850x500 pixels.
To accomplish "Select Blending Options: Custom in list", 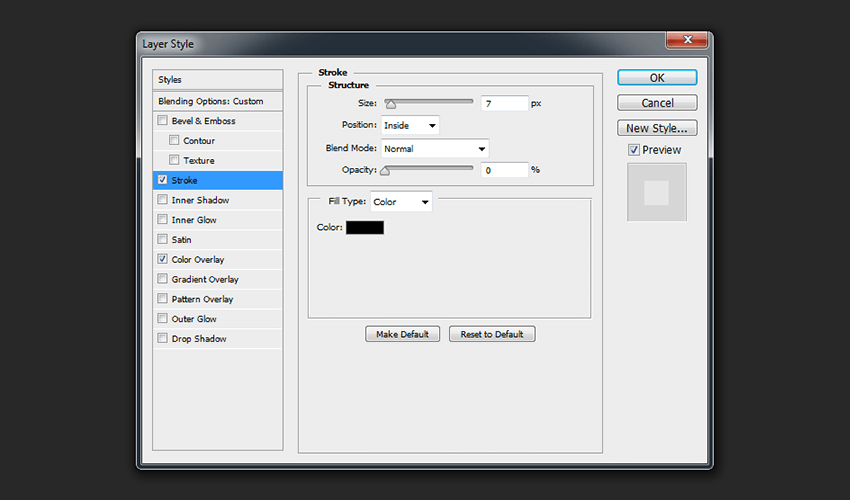I will (x=211, y=101).
